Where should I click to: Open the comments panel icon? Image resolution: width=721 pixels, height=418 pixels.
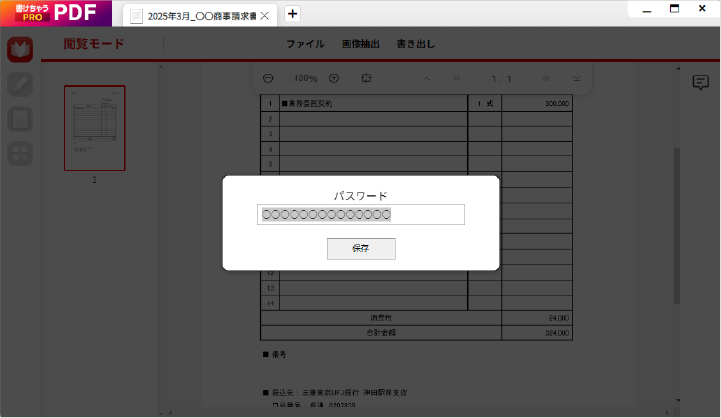[x=700, y=83]
